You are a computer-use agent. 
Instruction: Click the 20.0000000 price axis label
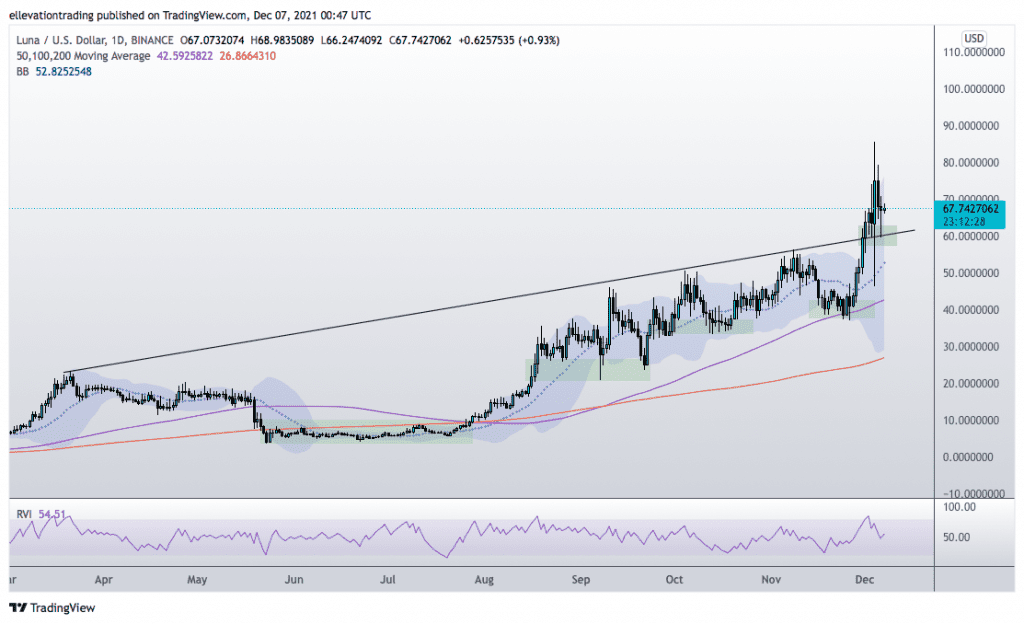click(971, 384)
